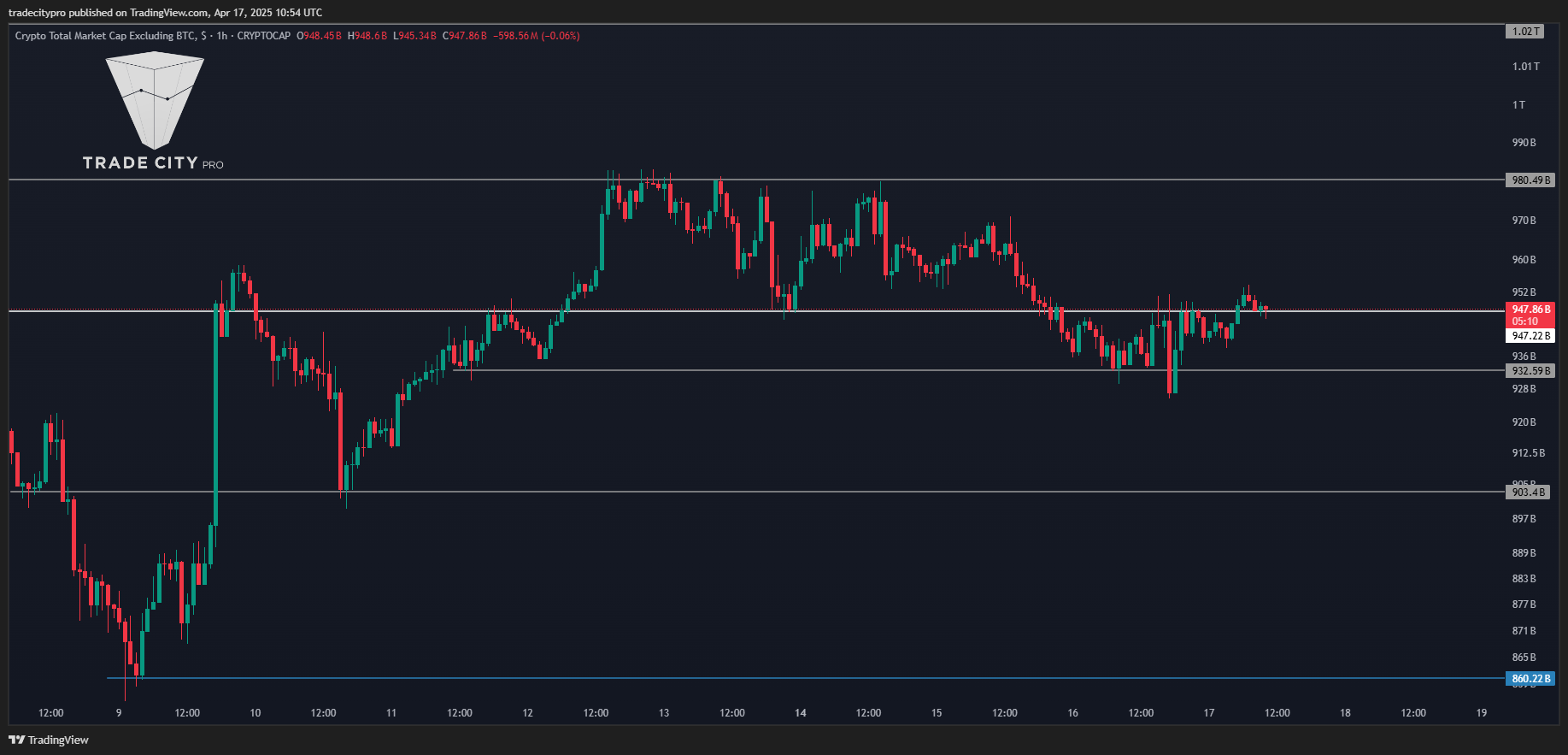Click date '19' on the time axis
This screenshot has width=1568, height=755.
[x=1482, y=713]
